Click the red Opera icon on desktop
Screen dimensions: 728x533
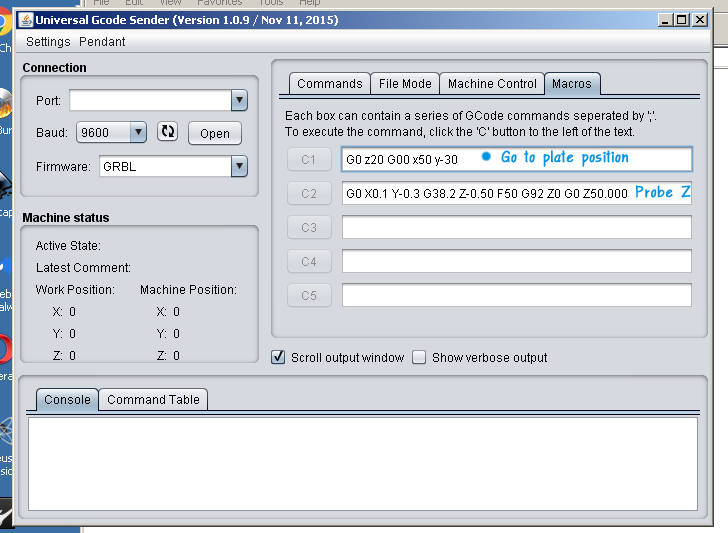[x=5, y=349]
